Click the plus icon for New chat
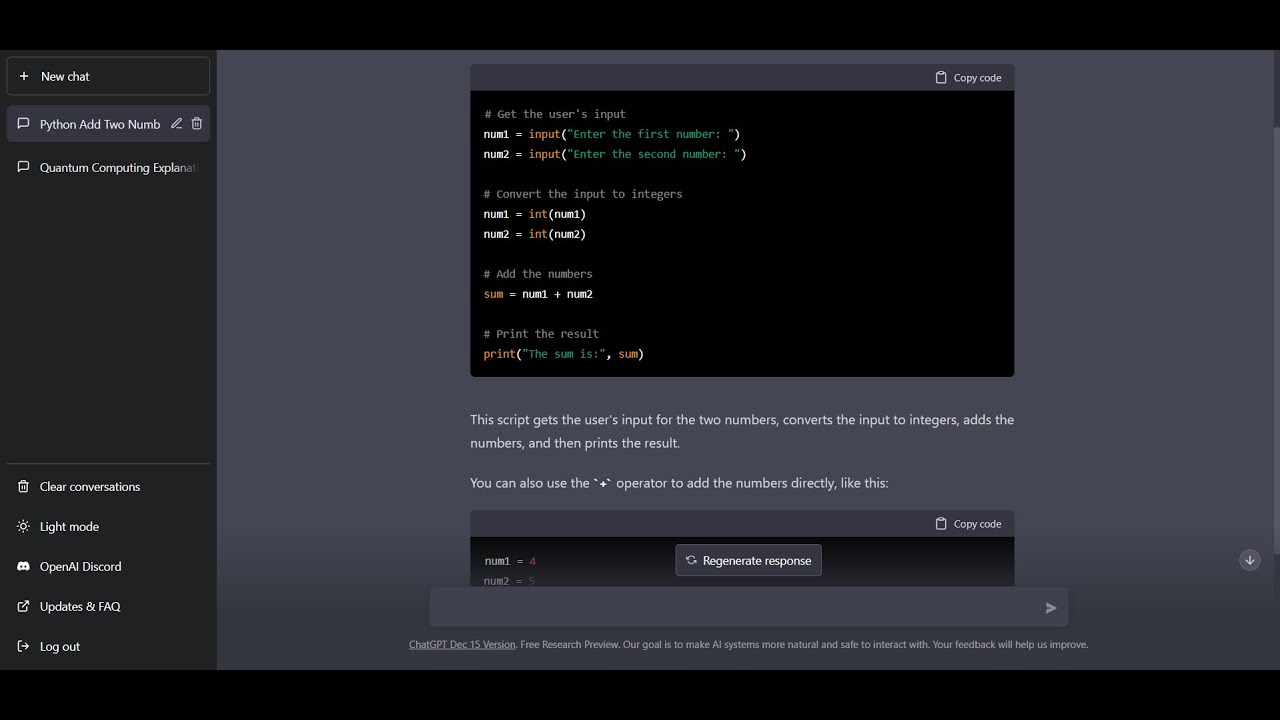 24,76
